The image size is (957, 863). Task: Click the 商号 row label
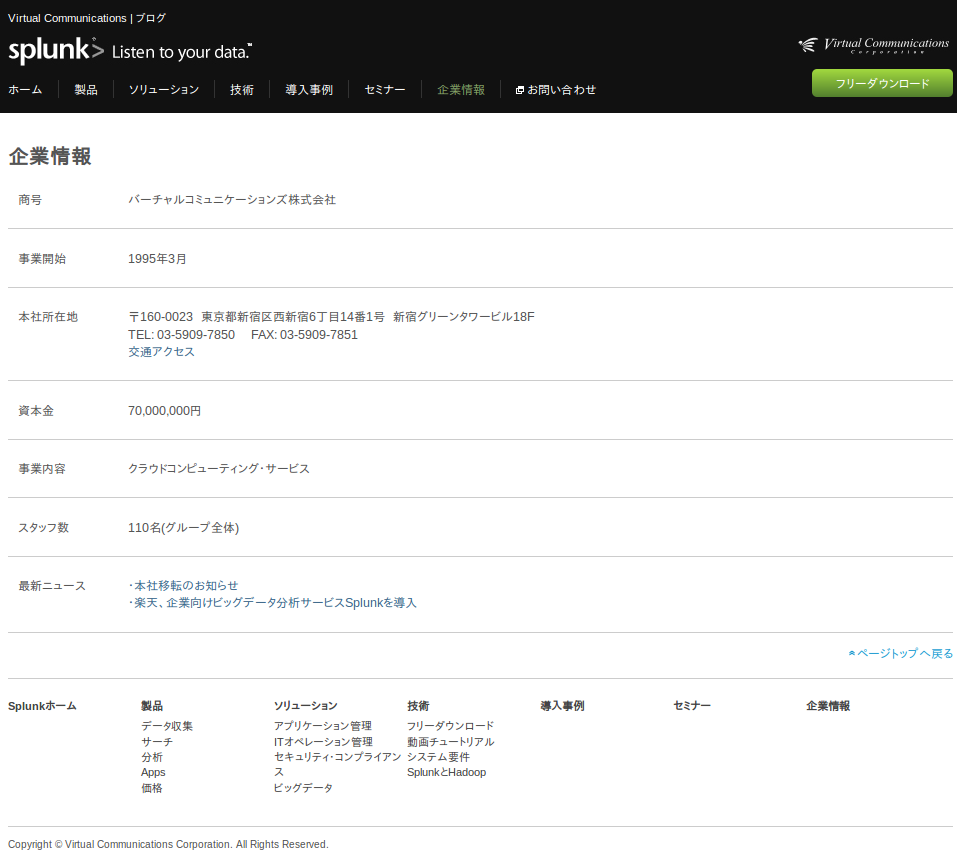(30, 200)
